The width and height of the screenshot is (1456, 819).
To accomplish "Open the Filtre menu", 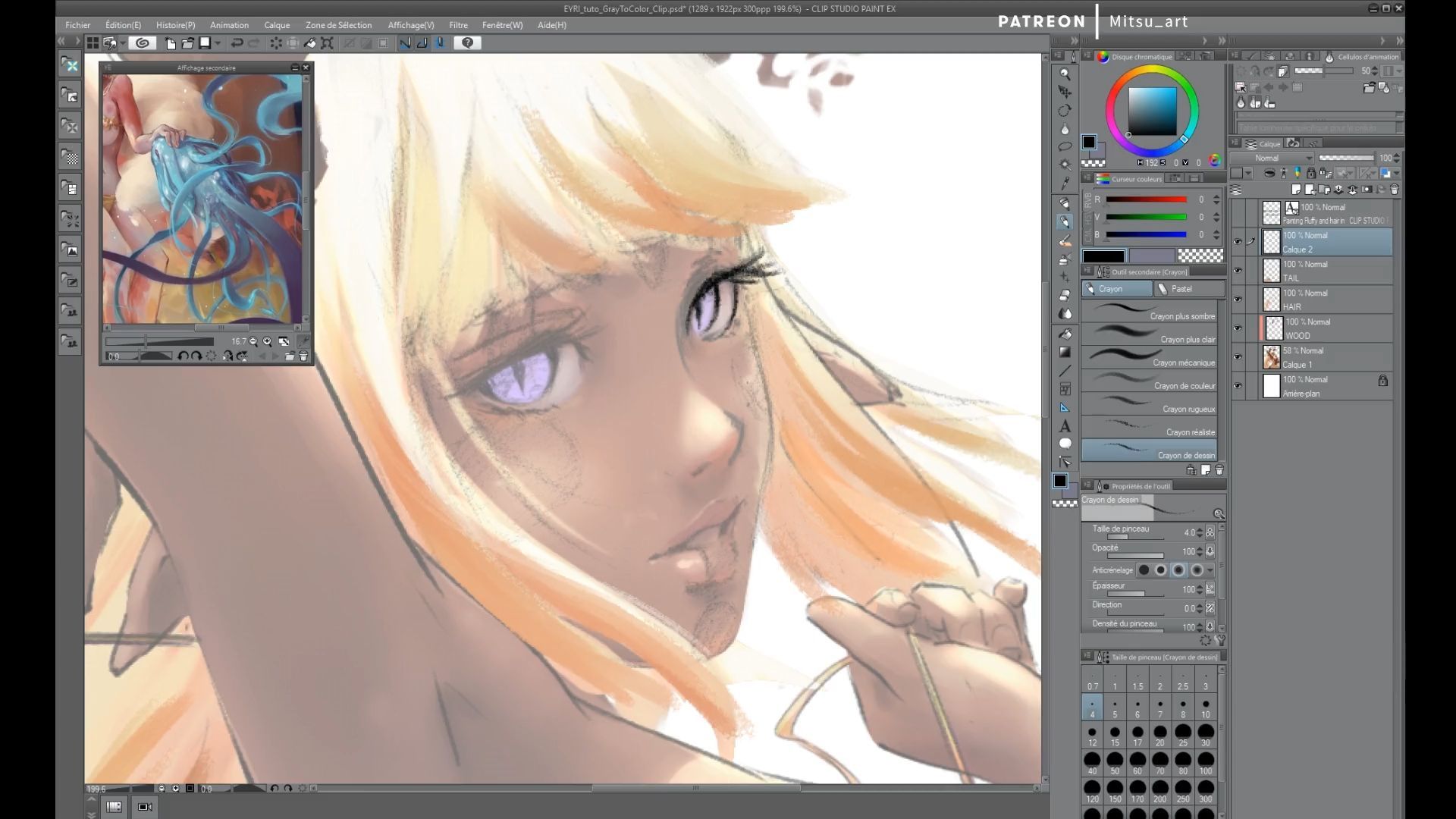I will click(458, 25).
